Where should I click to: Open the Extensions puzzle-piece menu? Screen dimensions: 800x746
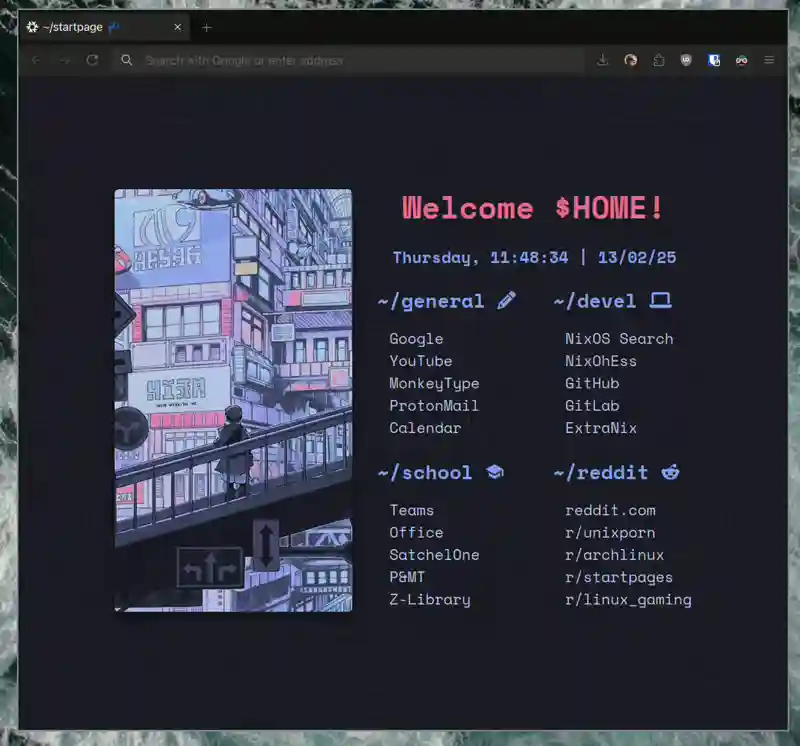659,60
